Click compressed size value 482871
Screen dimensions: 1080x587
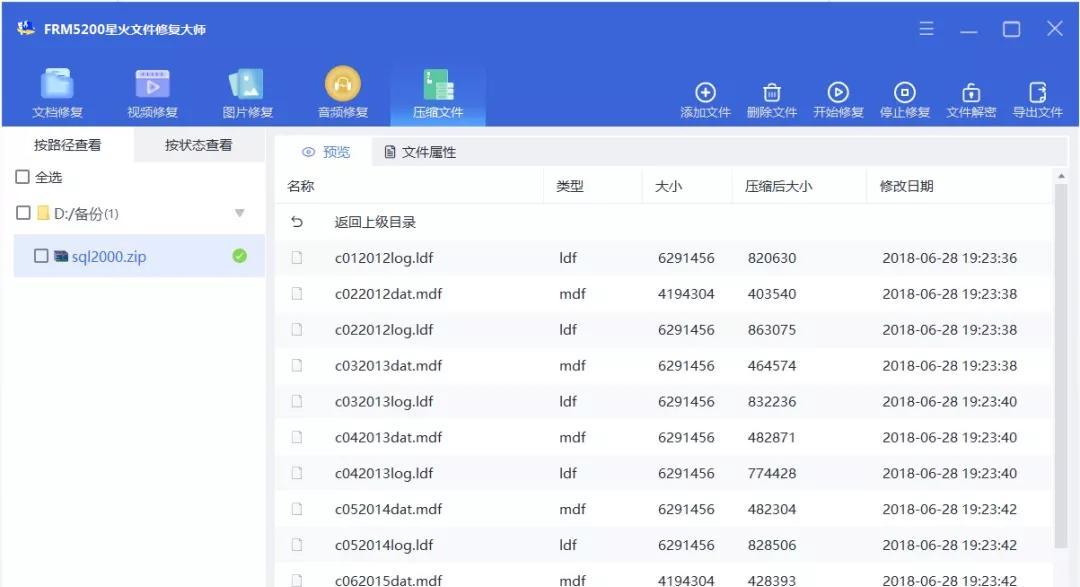(771, 437)
